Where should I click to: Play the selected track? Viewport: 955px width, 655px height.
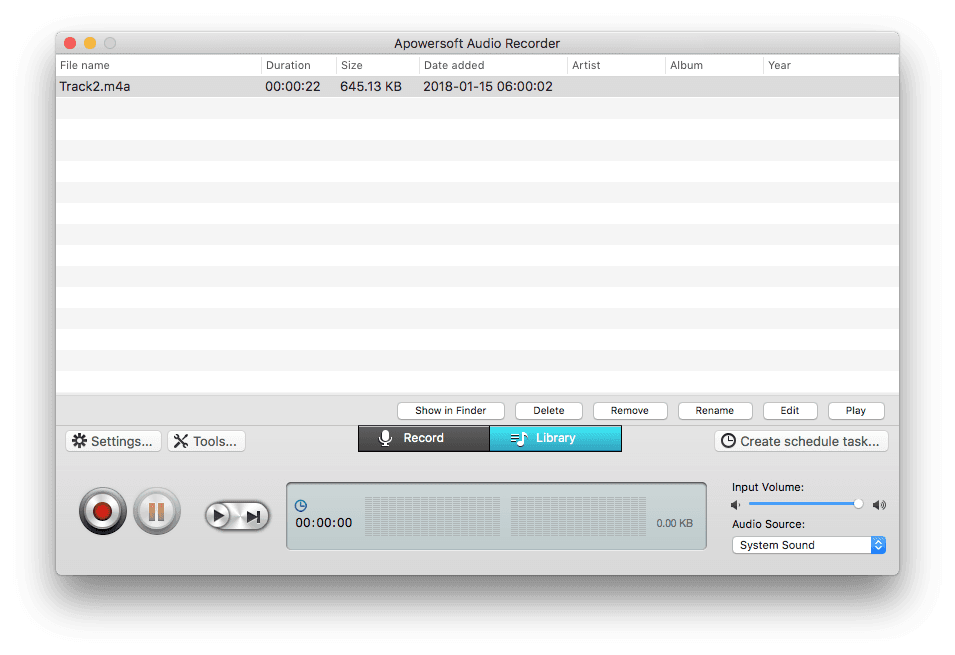click(856, 410)
